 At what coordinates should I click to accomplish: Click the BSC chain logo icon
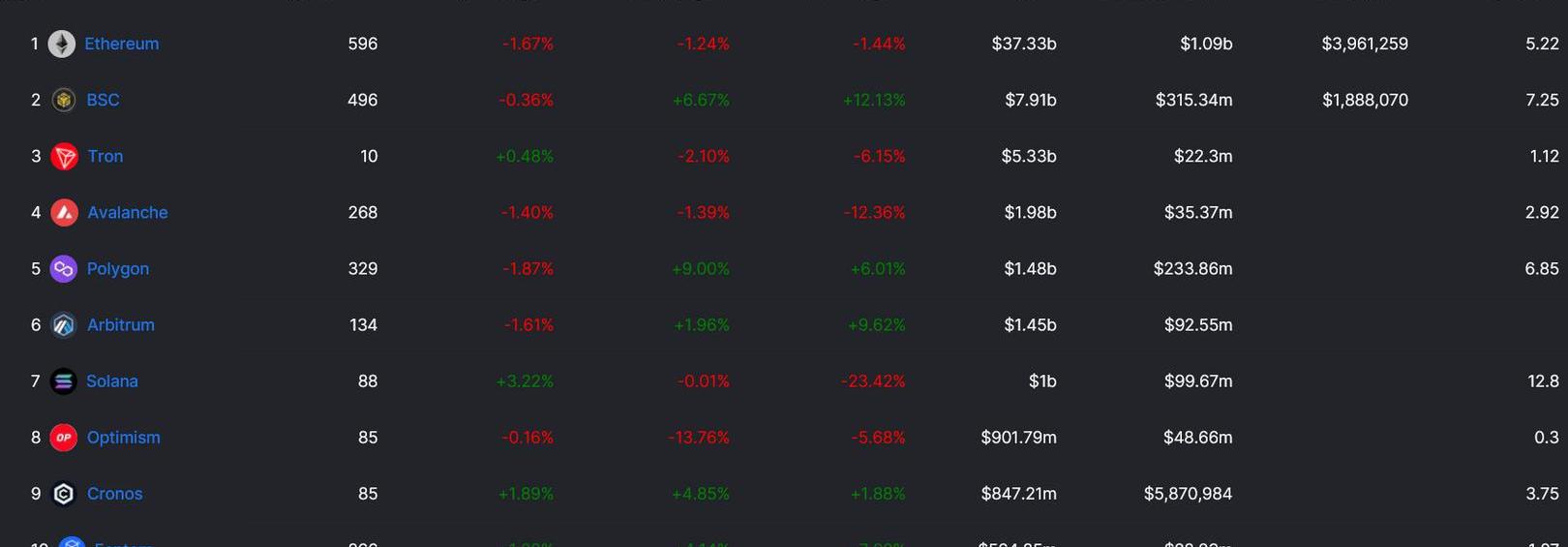pyautogui.click(x=64, y=100)
